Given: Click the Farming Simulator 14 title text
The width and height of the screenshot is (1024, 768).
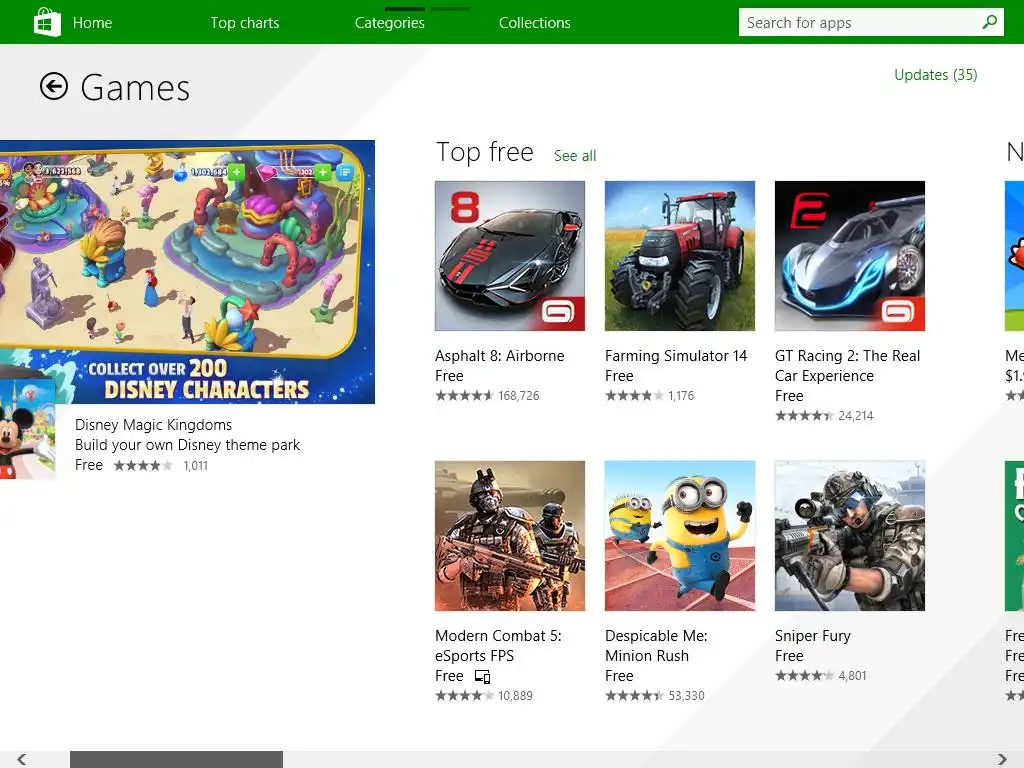Looking at the screenshot, I should [x=676, y=356].
